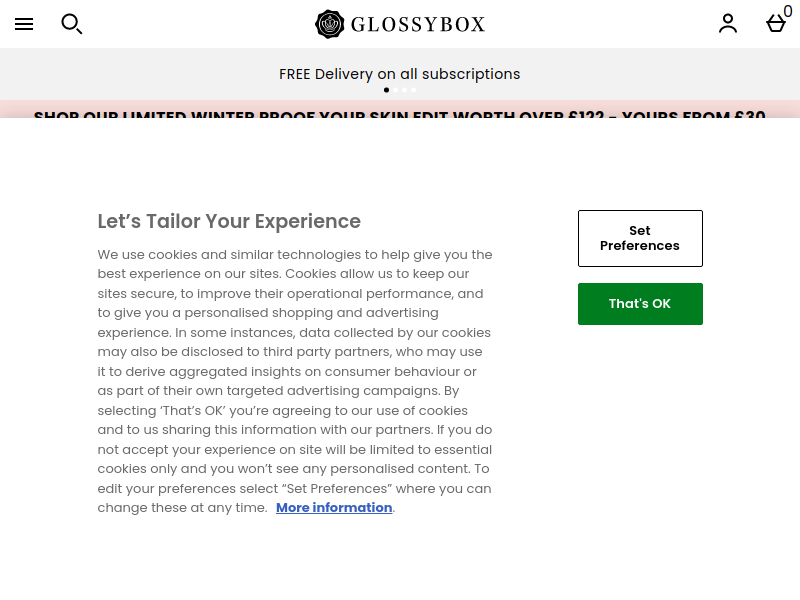Image resolution: width=800 pixels, height=600 pixels.
Task: Click the Let's Tailor Your Experience heading
Action: pyautogui.click(x=229, y=221)
